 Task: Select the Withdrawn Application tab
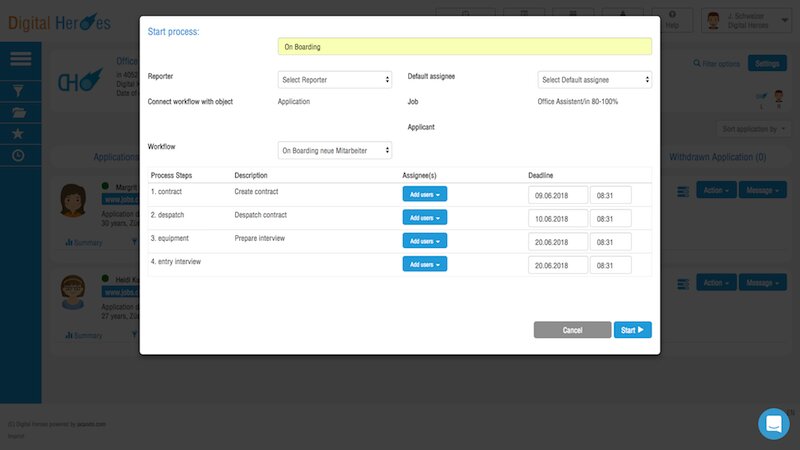pos(717,158)
